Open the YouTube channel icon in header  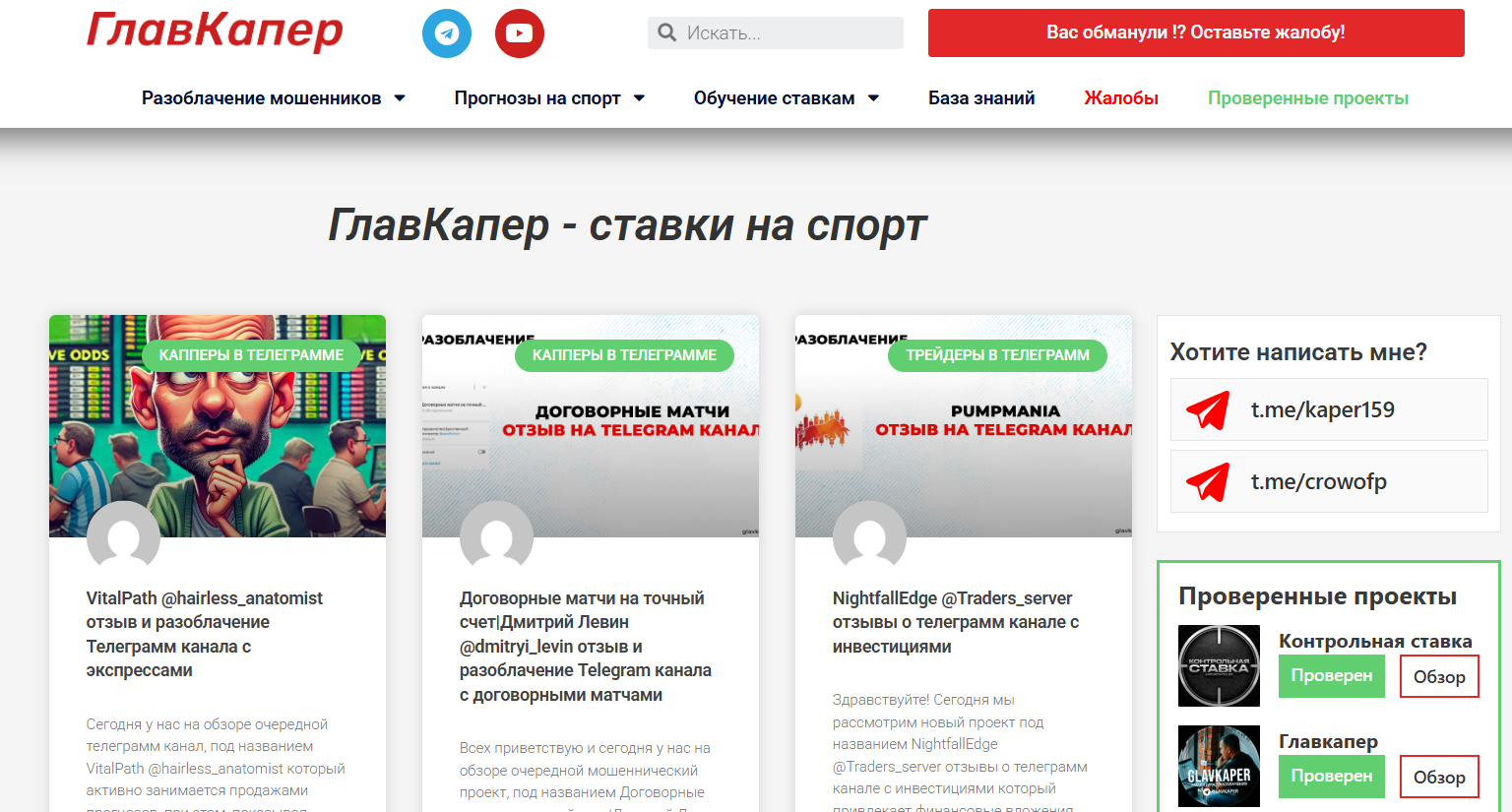coord(519,32)
